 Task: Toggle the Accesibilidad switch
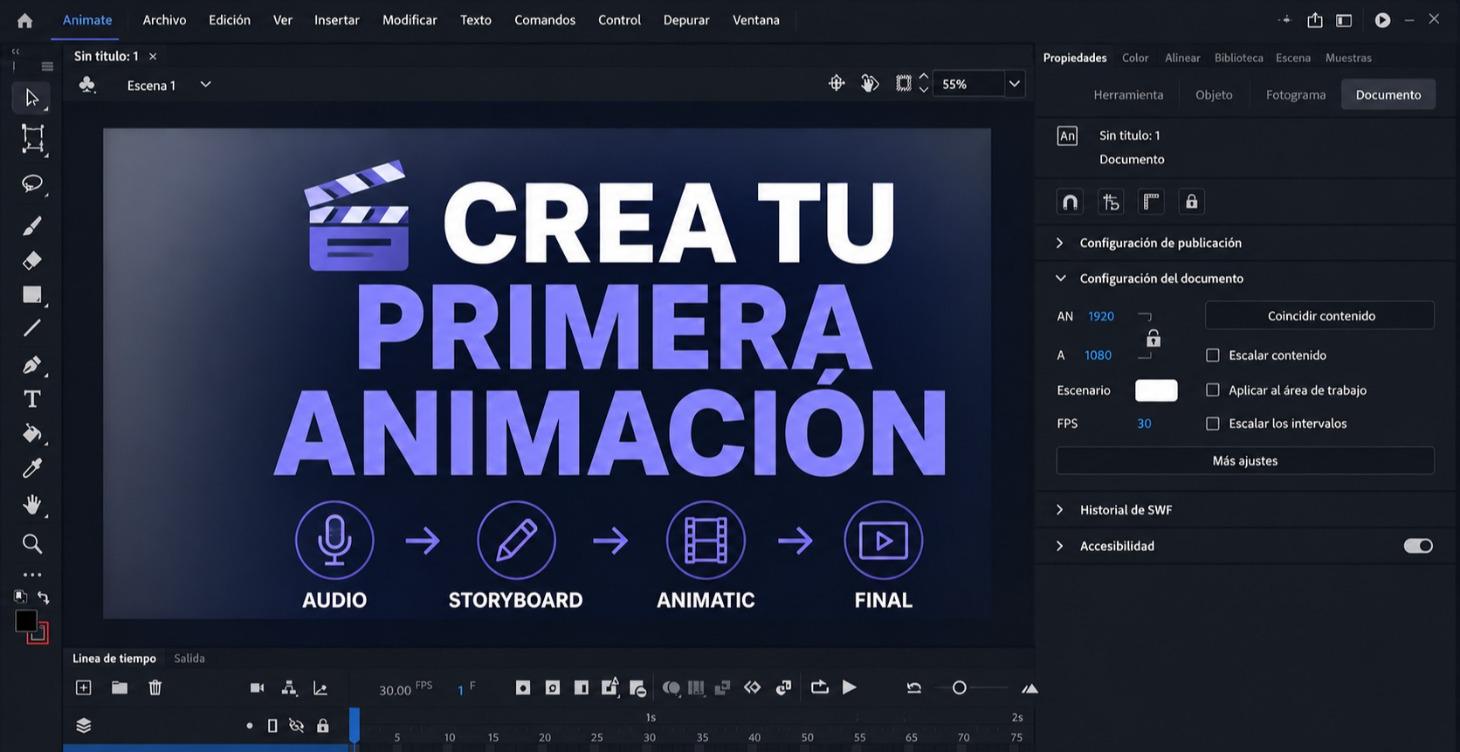[x=1418, y=546]
